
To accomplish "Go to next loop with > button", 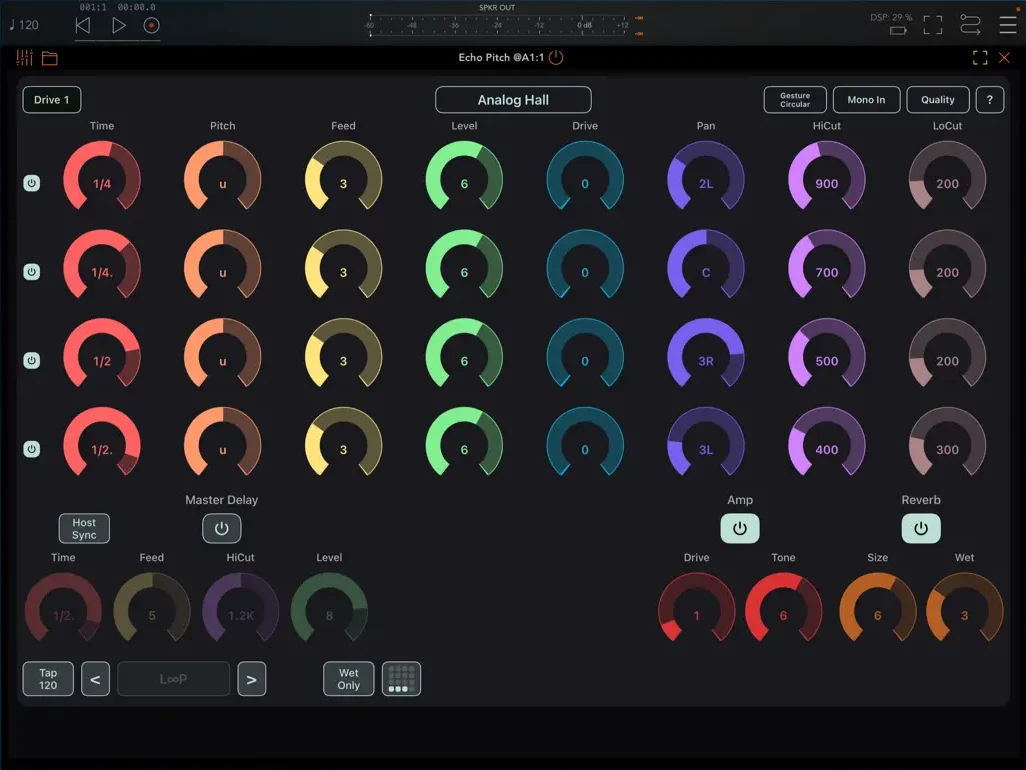I will pos(251,679).
